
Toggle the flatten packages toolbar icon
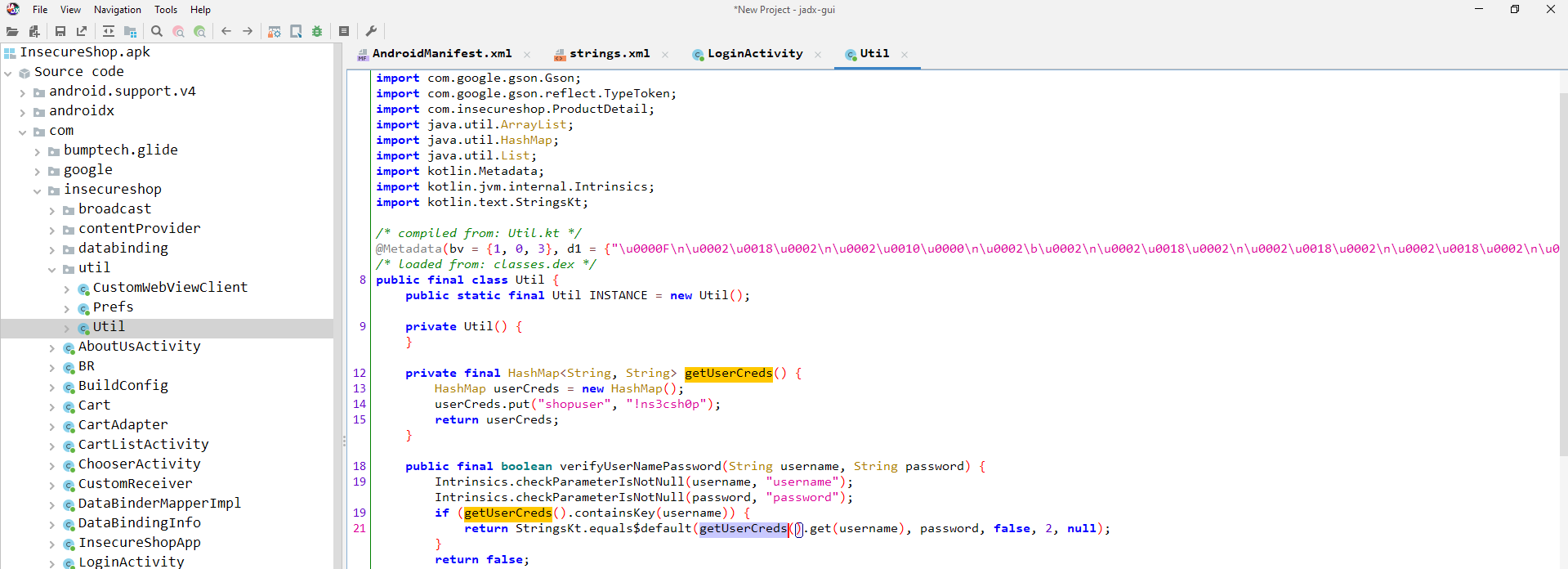pos(130,31)
